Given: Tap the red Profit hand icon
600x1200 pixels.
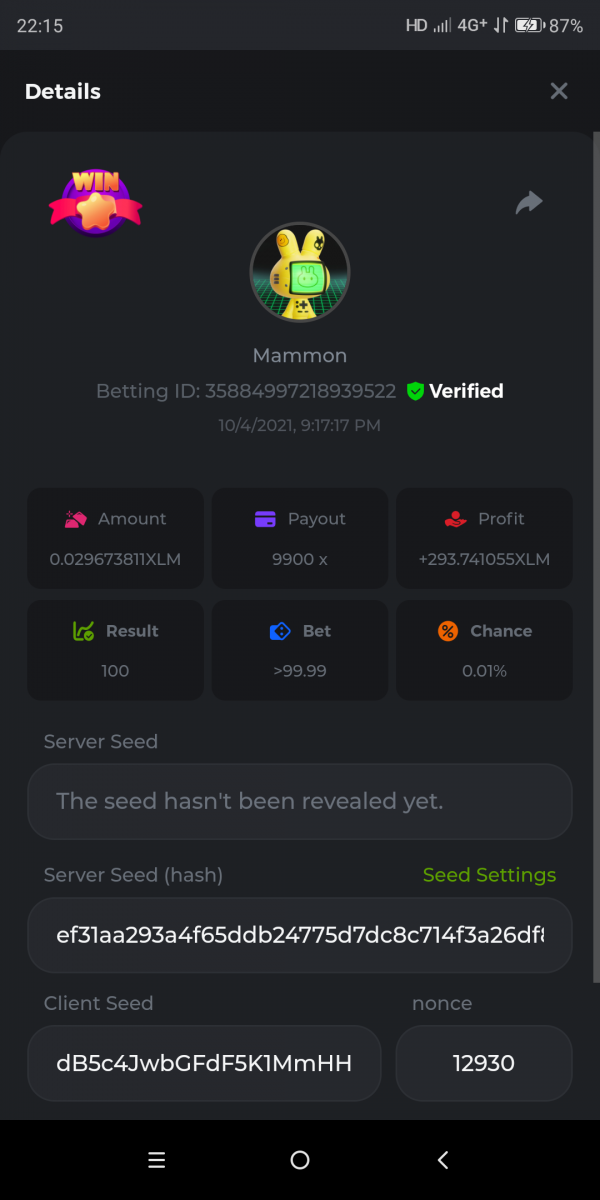Looking at the screenshot, I should tap(455, 519).
